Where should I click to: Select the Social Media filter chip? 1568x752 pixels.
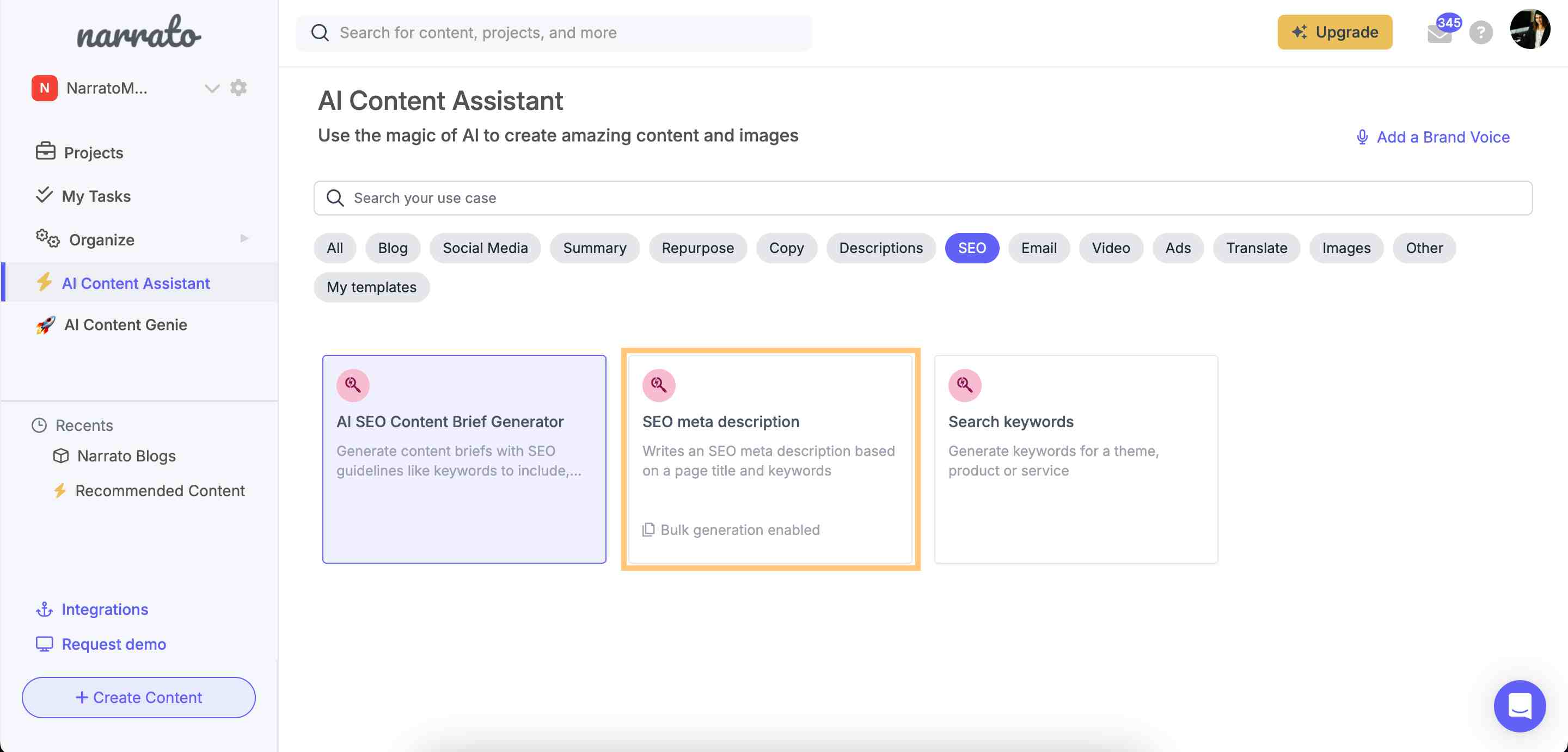point(485,248)
